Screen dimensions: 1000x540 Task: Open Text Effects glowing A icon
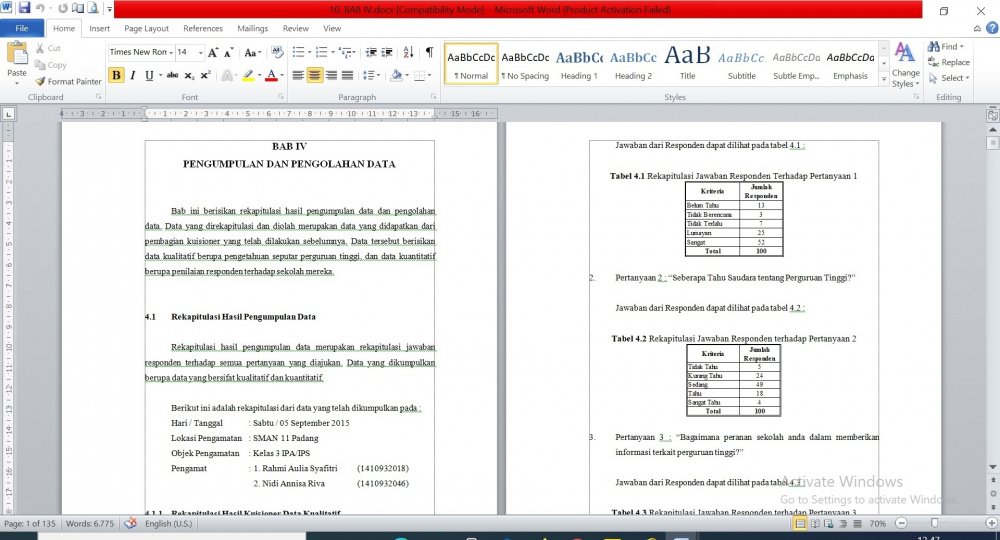point(227,75)
